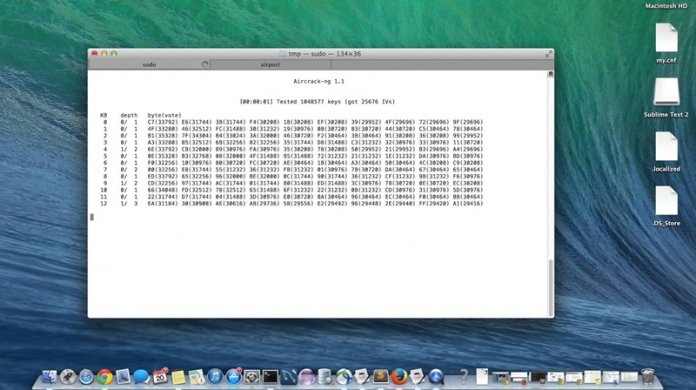This screenshot has height=390, width=696.
Task: Select the my.cnf file on the desktop
Action: pyautogui.click(x=666, y=43)
